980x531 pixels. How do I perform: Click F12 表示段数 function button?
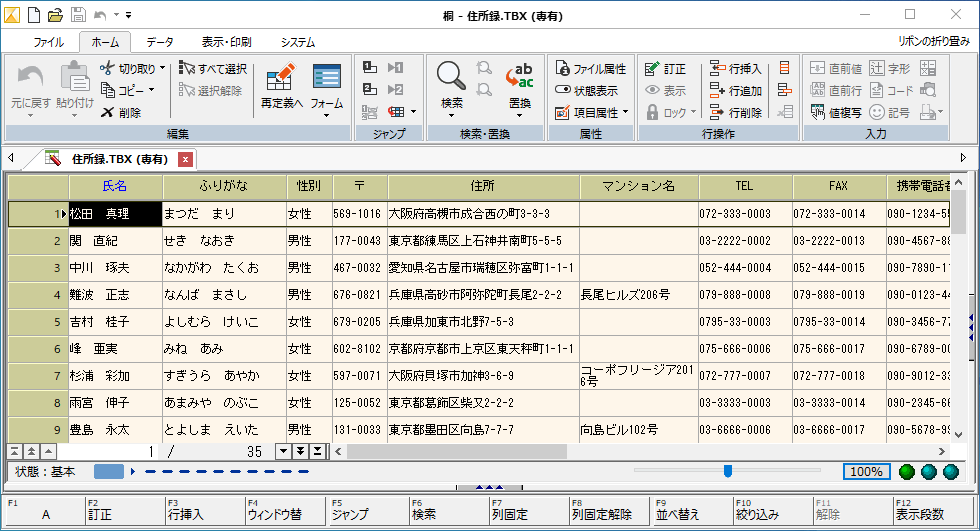coord(933,510)
